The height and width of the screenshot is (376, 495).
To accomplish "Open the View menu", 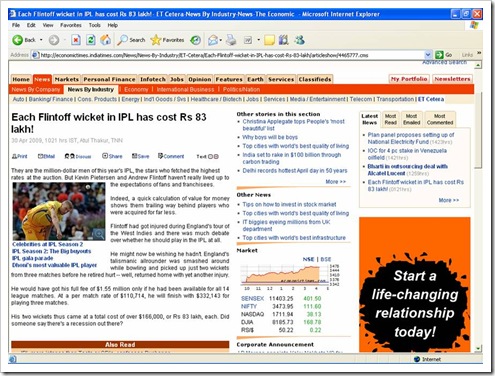I will coord(48,25).
